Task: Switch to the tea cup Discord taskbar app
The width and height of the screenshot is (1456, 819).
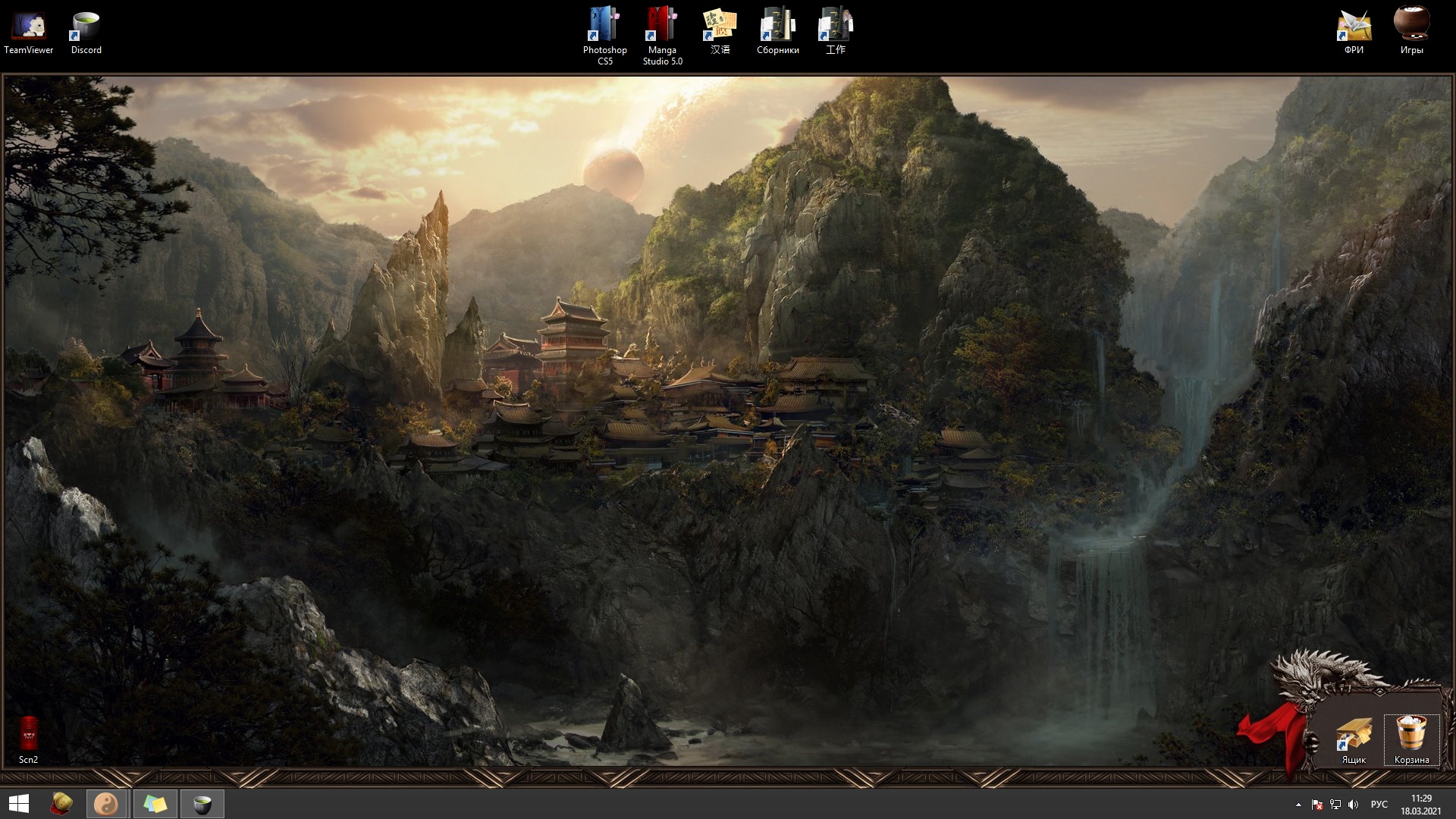Action: (202, 804)
